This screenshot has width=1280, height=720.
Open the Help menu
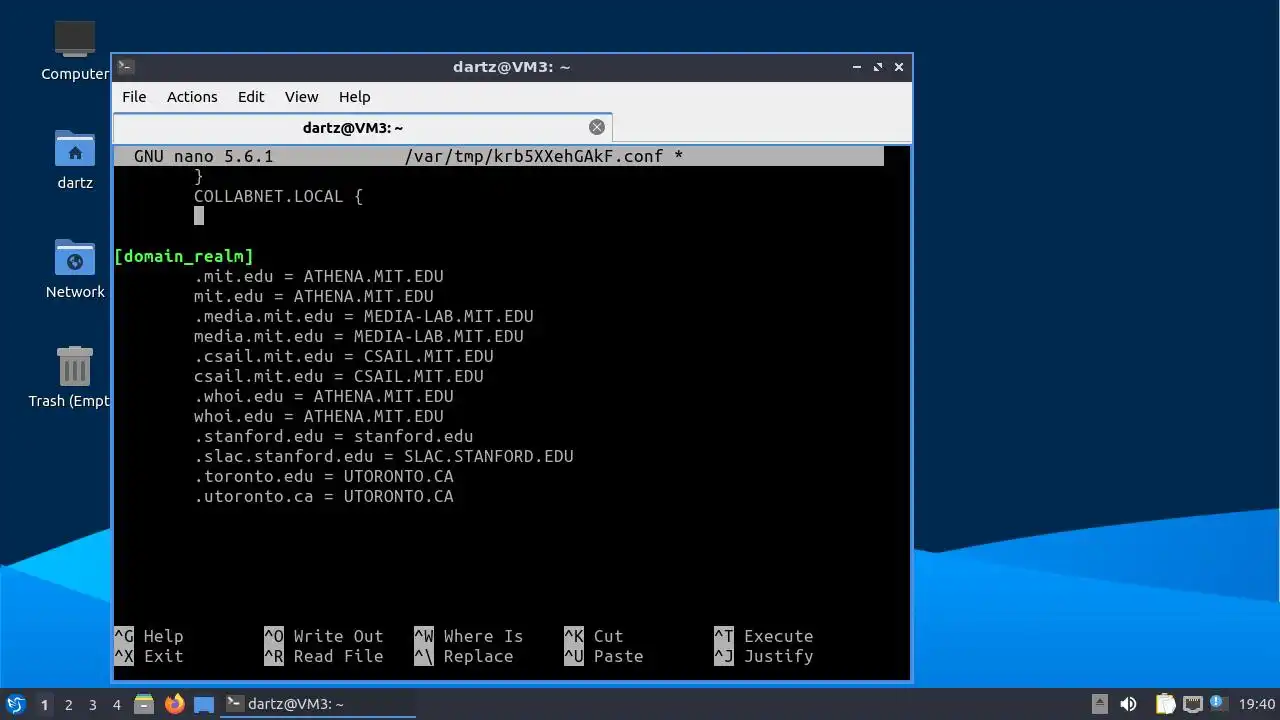pyautogui.click(x=354, y=97)
